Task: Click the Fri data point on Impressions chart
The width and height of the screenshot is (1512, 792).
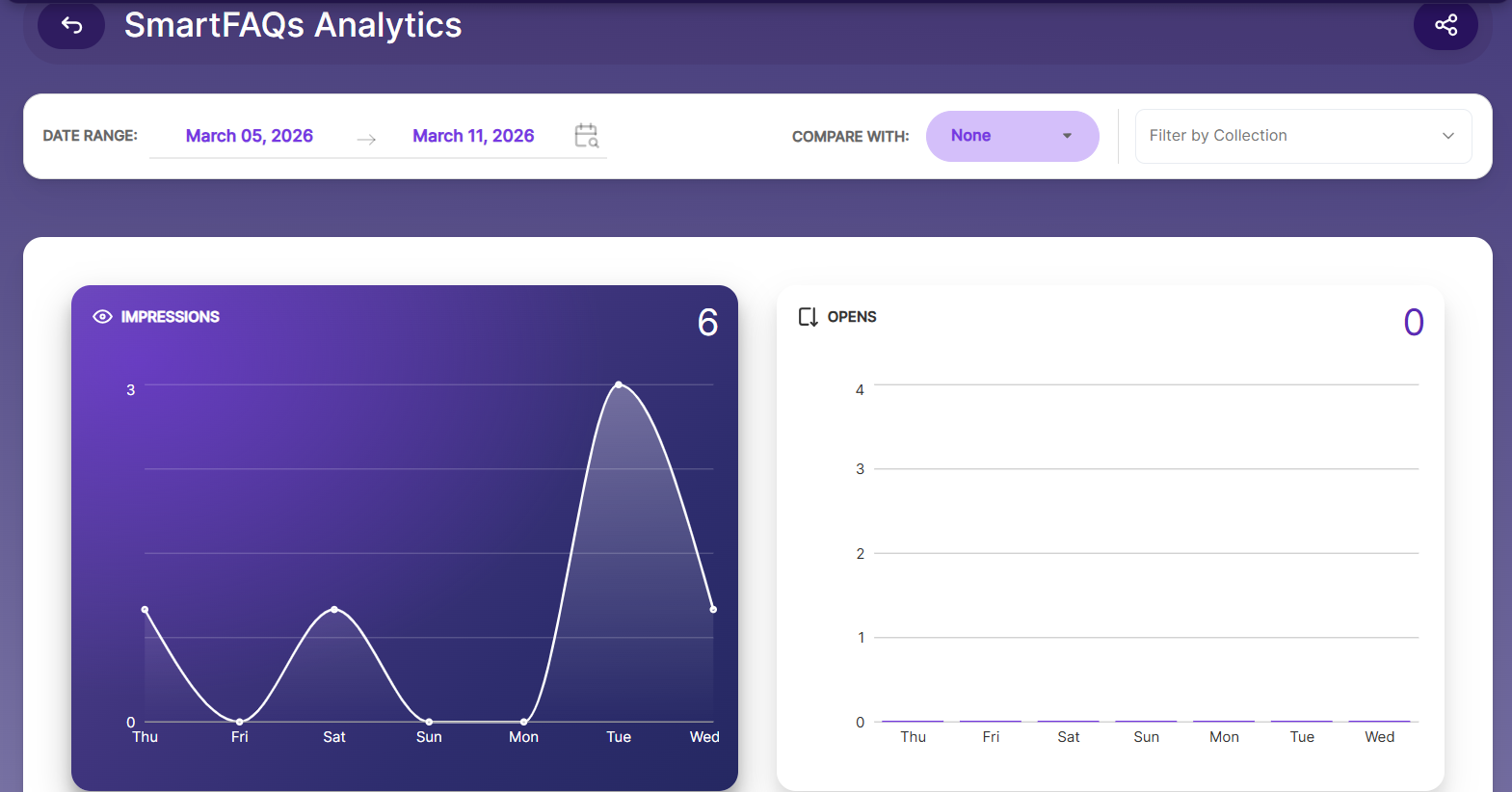Action: pyautogui.click(x=240, y=722)
